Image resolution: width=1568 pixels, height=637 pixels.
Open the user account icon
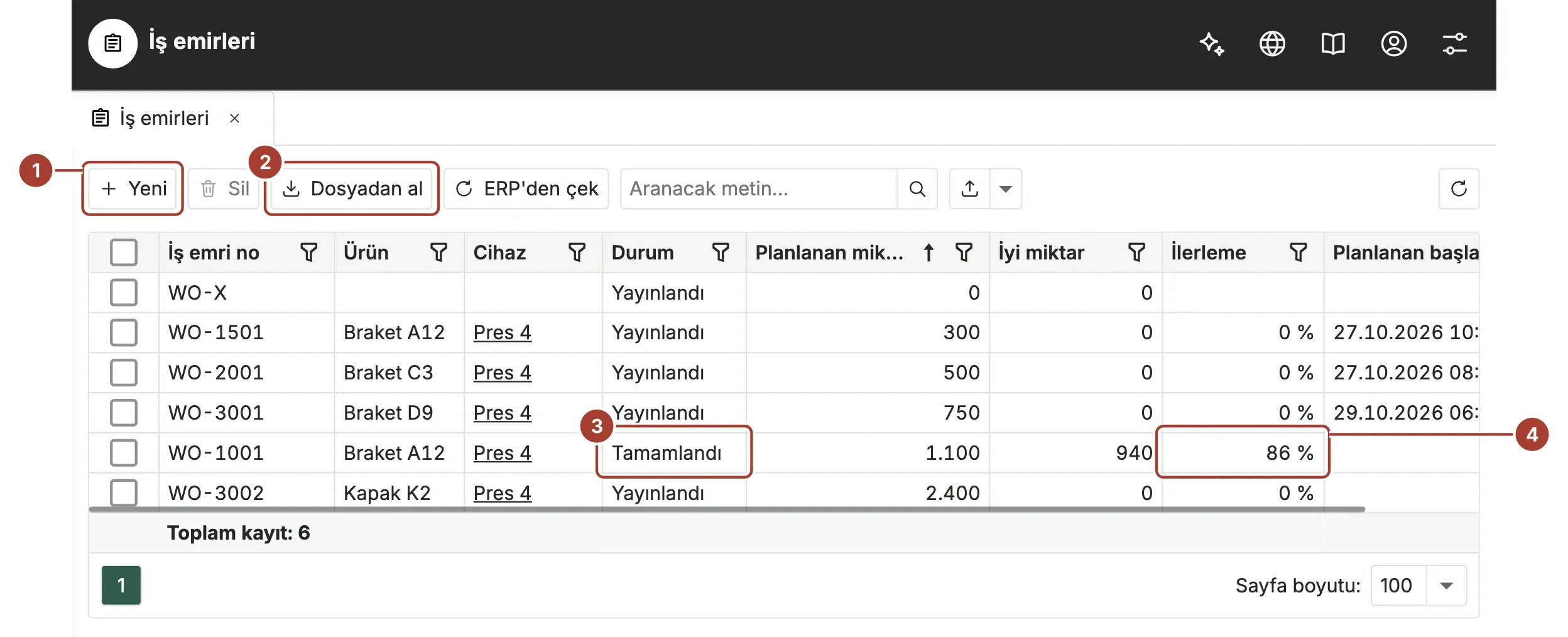(x=1393, y=43)
